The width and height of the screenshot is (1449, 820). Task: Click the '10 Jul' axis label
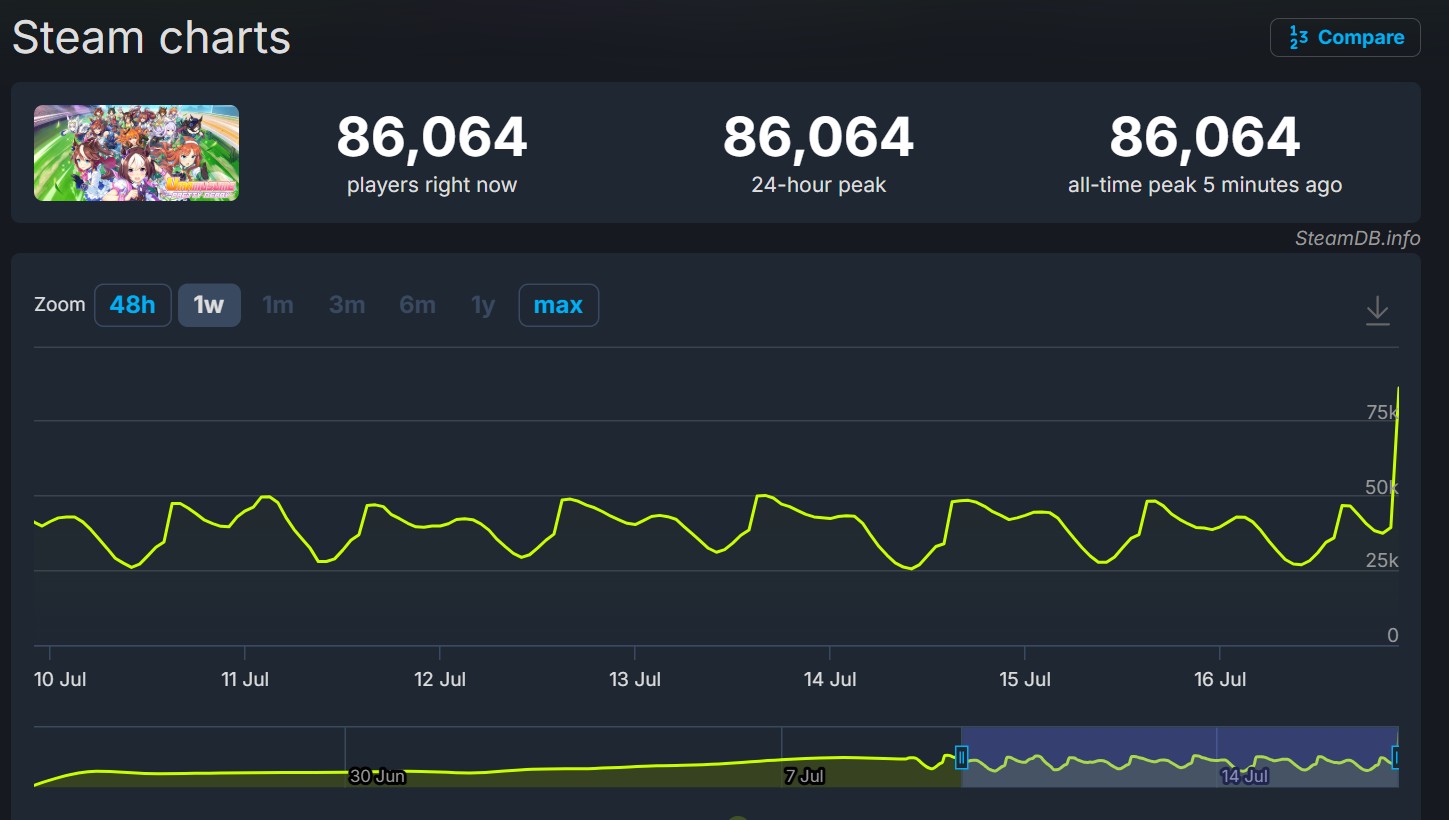(60, 679)
